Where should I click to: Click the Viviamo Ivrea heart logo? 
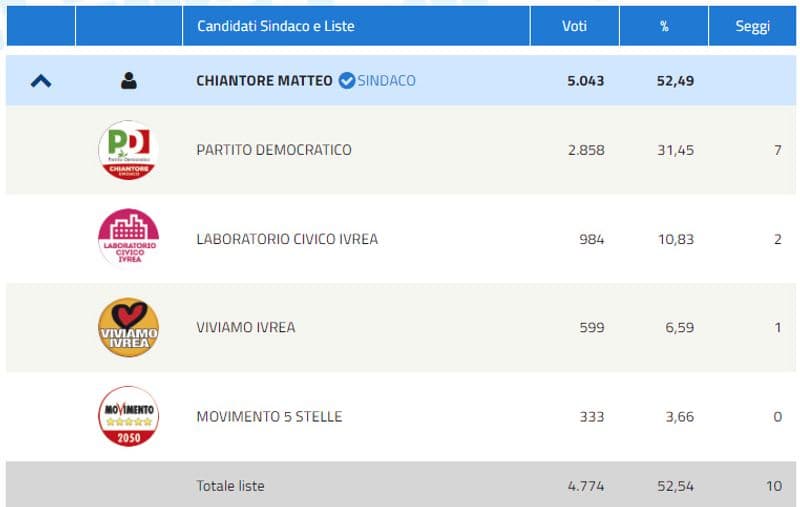coord(128,327)
